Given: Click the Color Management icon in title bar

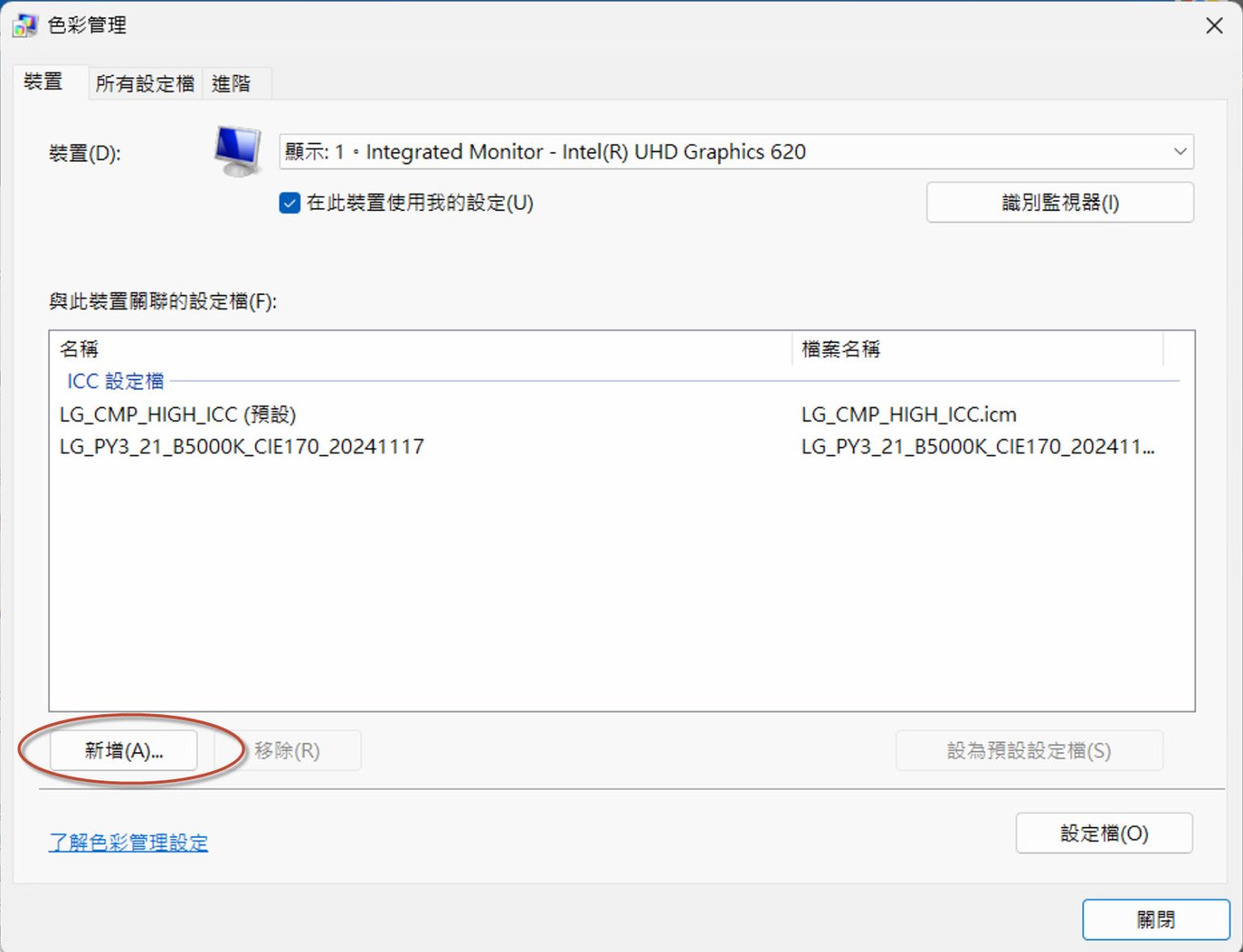Looking at the screenshot, I should point(24,24).
